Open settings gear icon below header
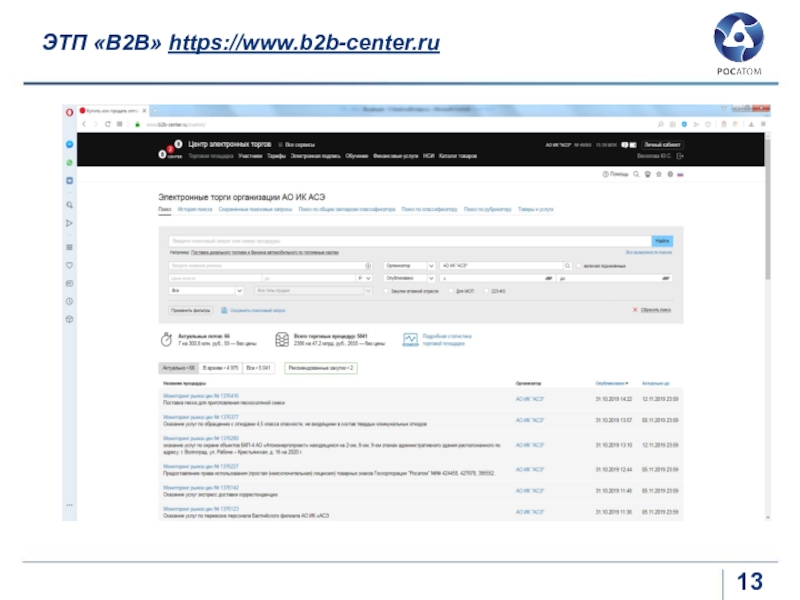This screenshot has height=600, width=800. [x=670, y=174]
